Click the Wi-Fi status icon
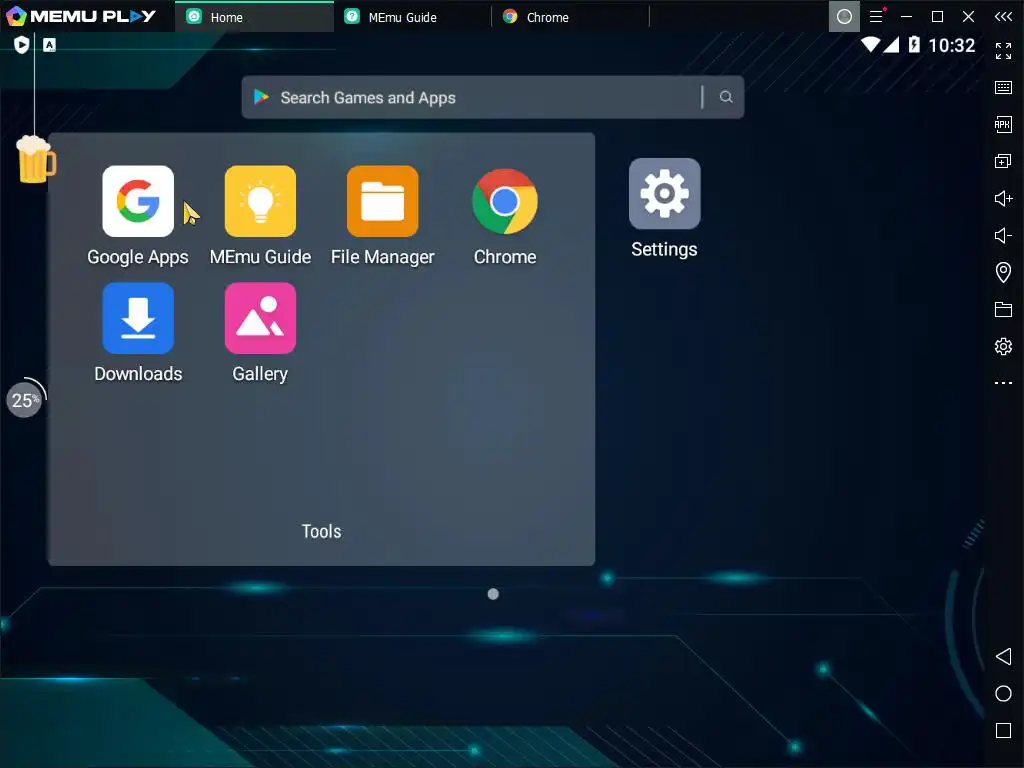Screen dimensions: 1024x768 point(870,44)
